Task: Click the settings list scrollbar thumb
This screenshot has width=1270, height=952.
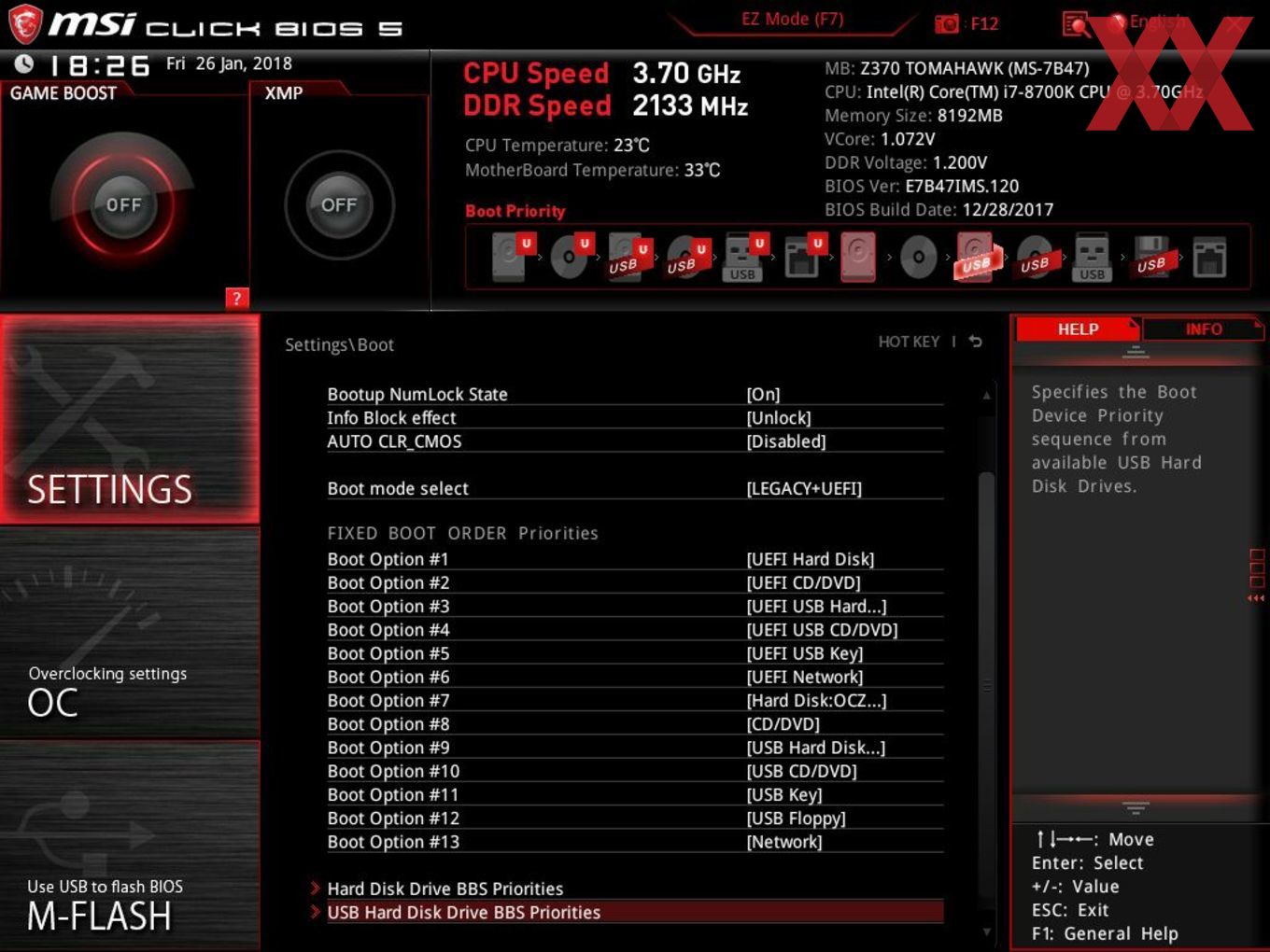Action: coord(986,686)
